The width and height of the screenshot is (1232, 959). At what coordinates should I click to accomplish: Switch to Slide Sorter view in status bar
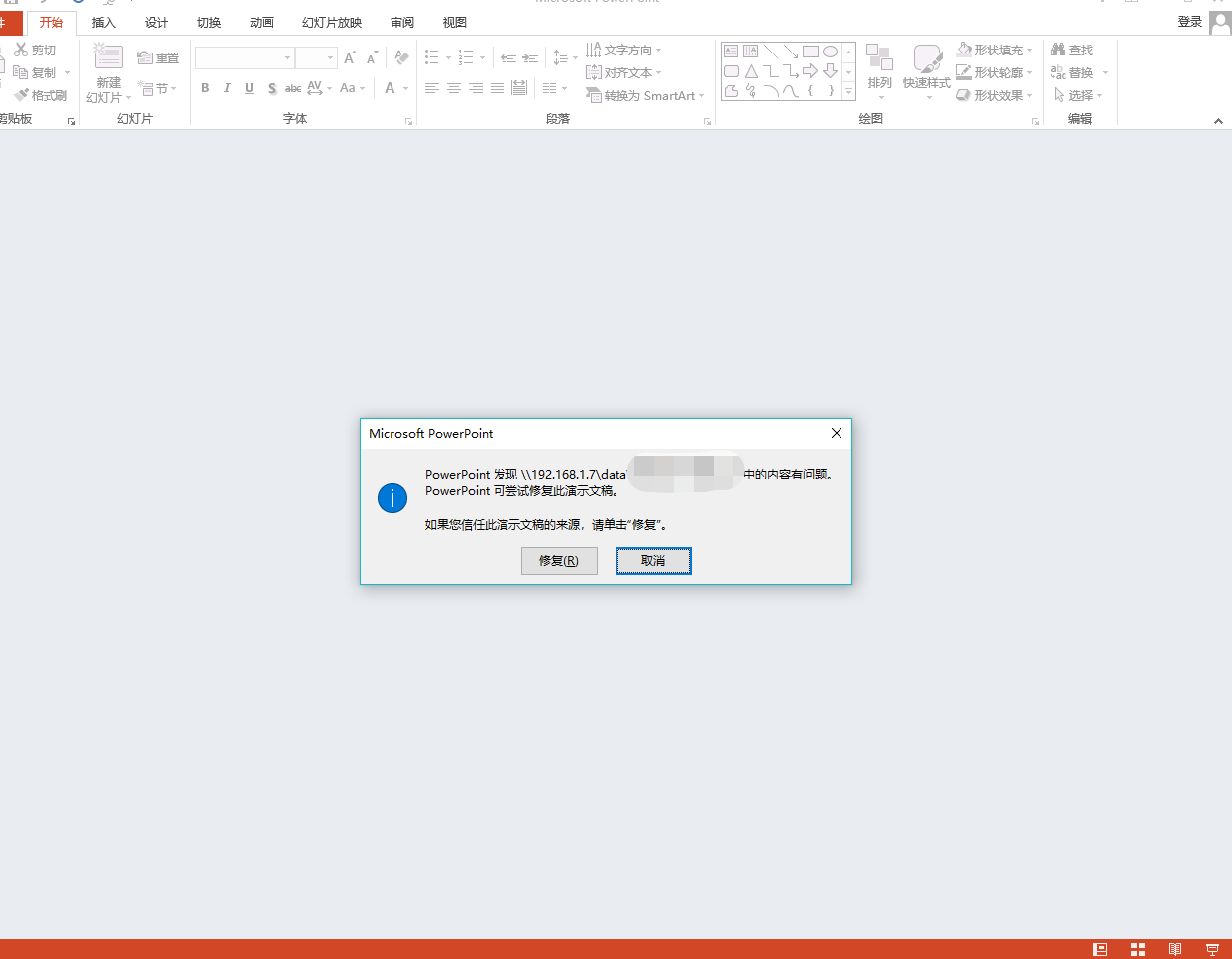click(1138, 949)
